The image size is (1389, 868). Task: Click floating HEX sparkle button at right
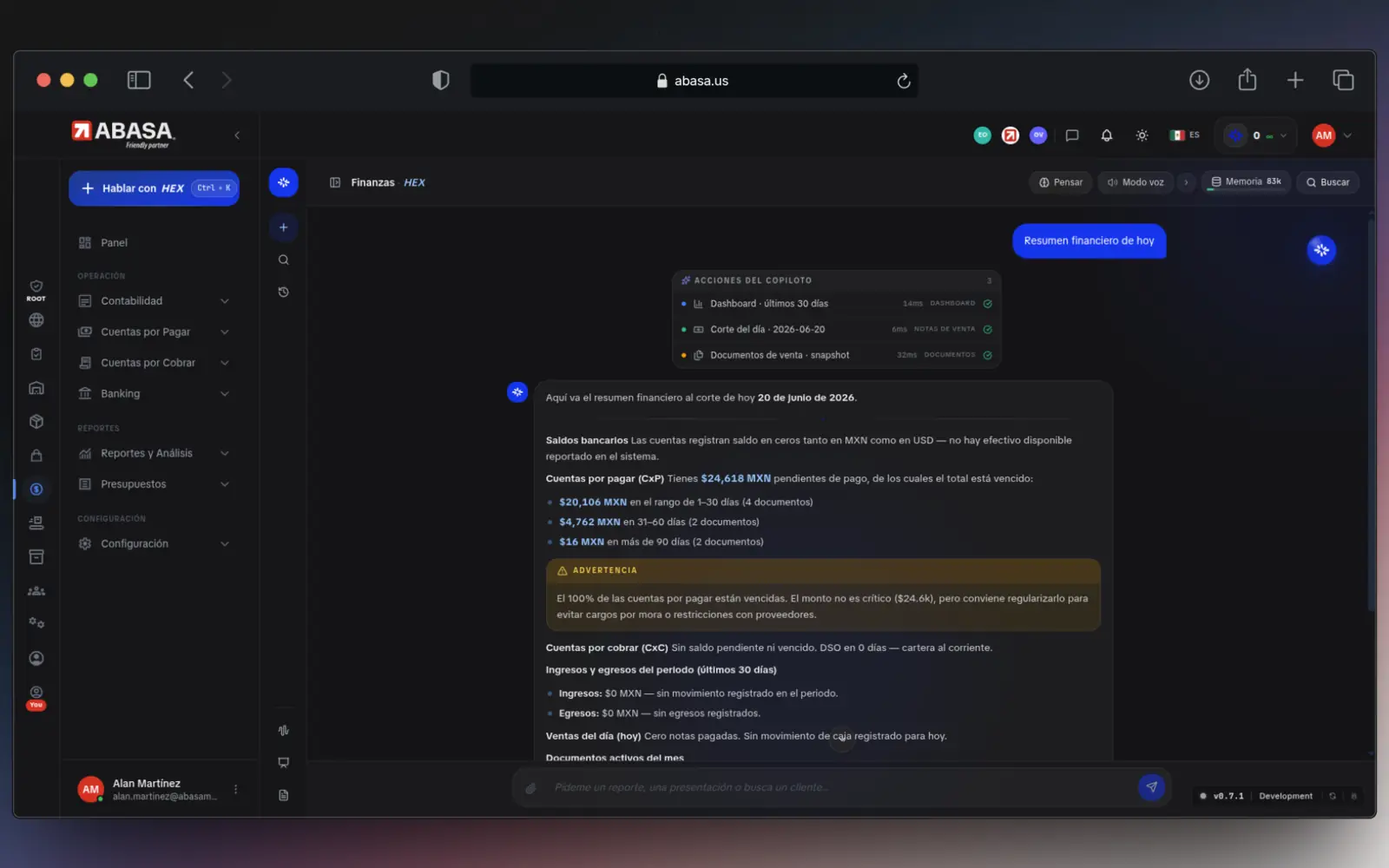(x=1321, y=250)
